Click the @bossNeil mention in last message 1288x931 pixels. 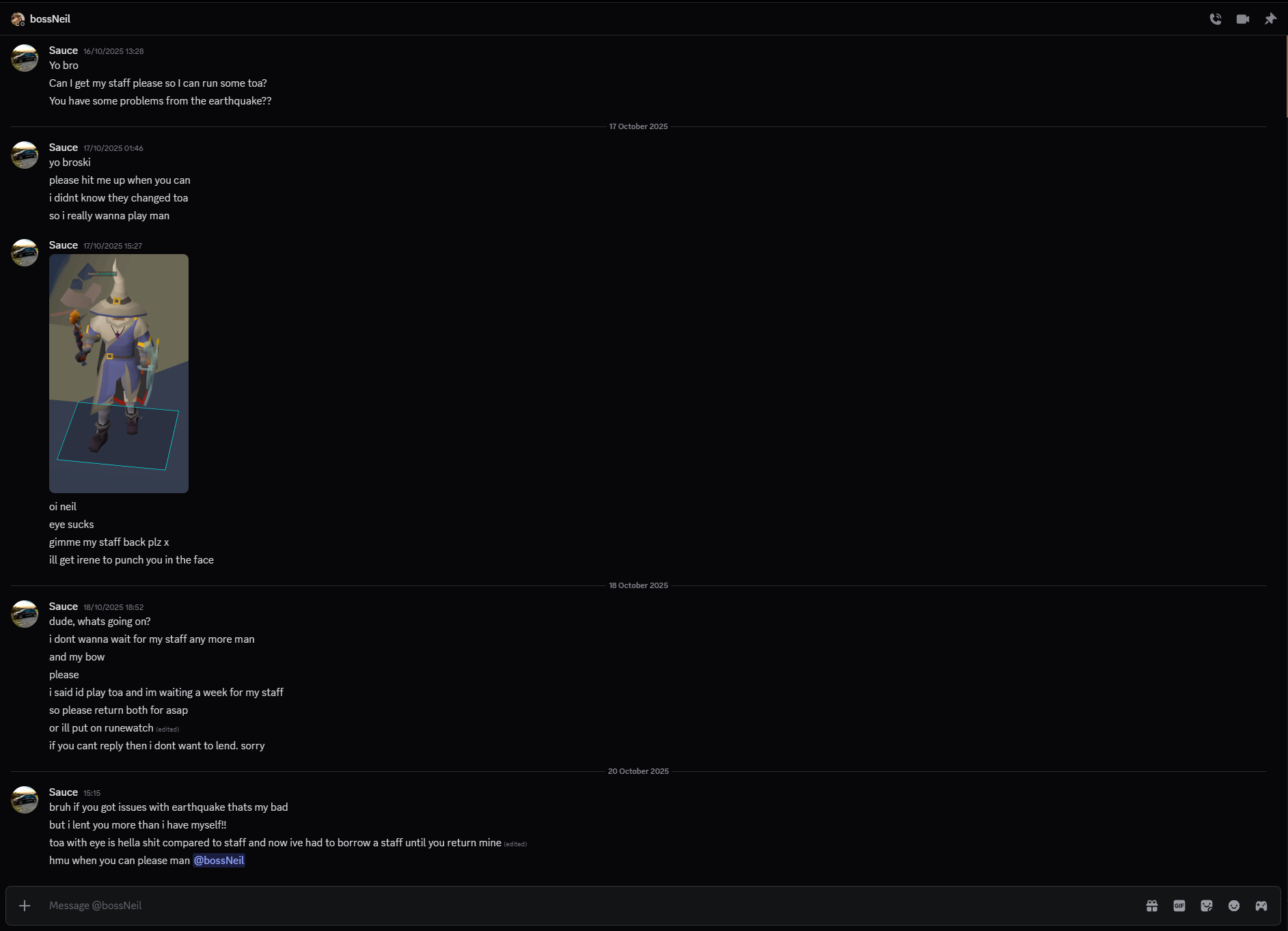[219, 861]
